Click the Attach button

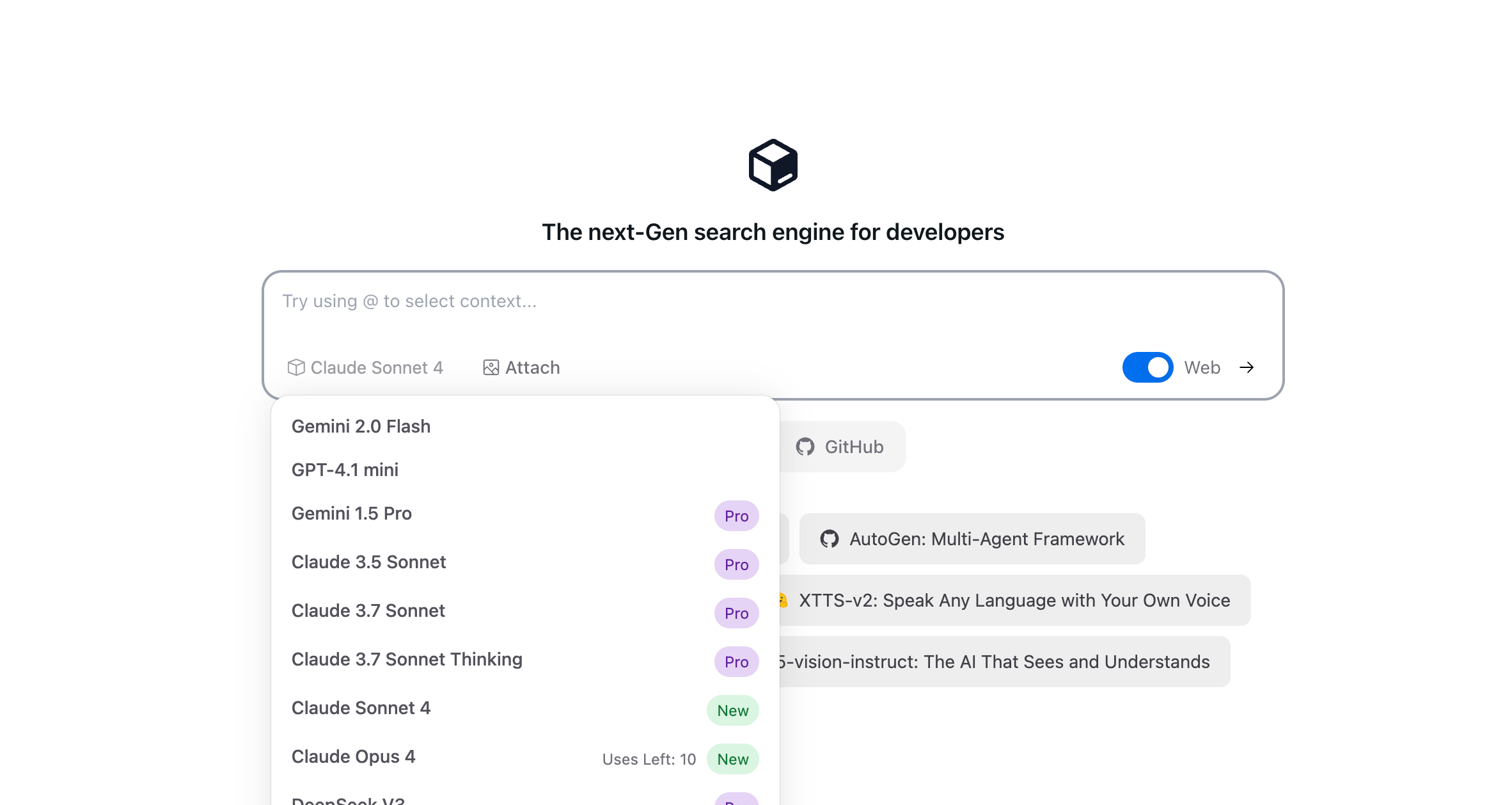[x=521, y=367]
